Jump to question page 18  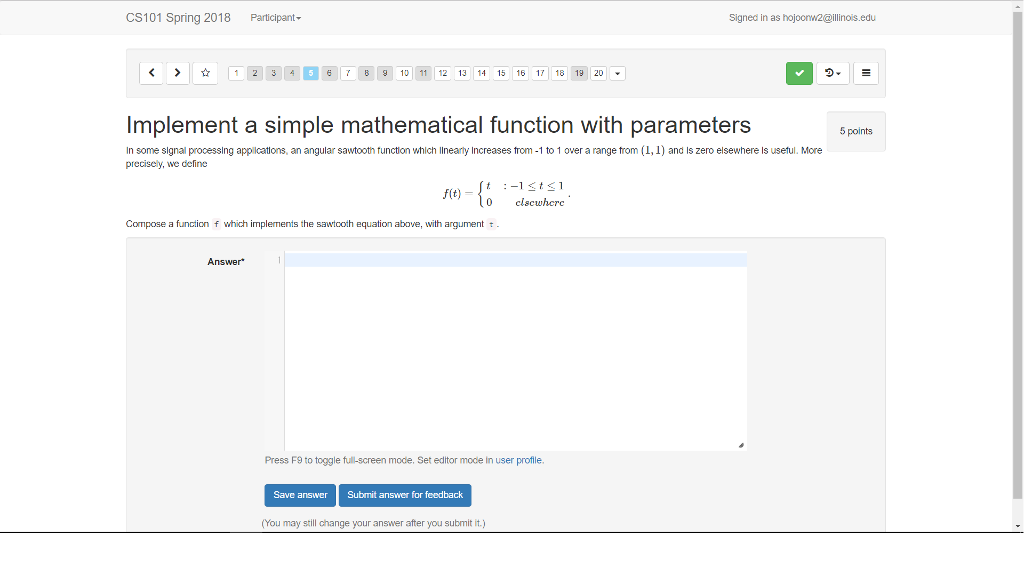click(x=560, y=73)
